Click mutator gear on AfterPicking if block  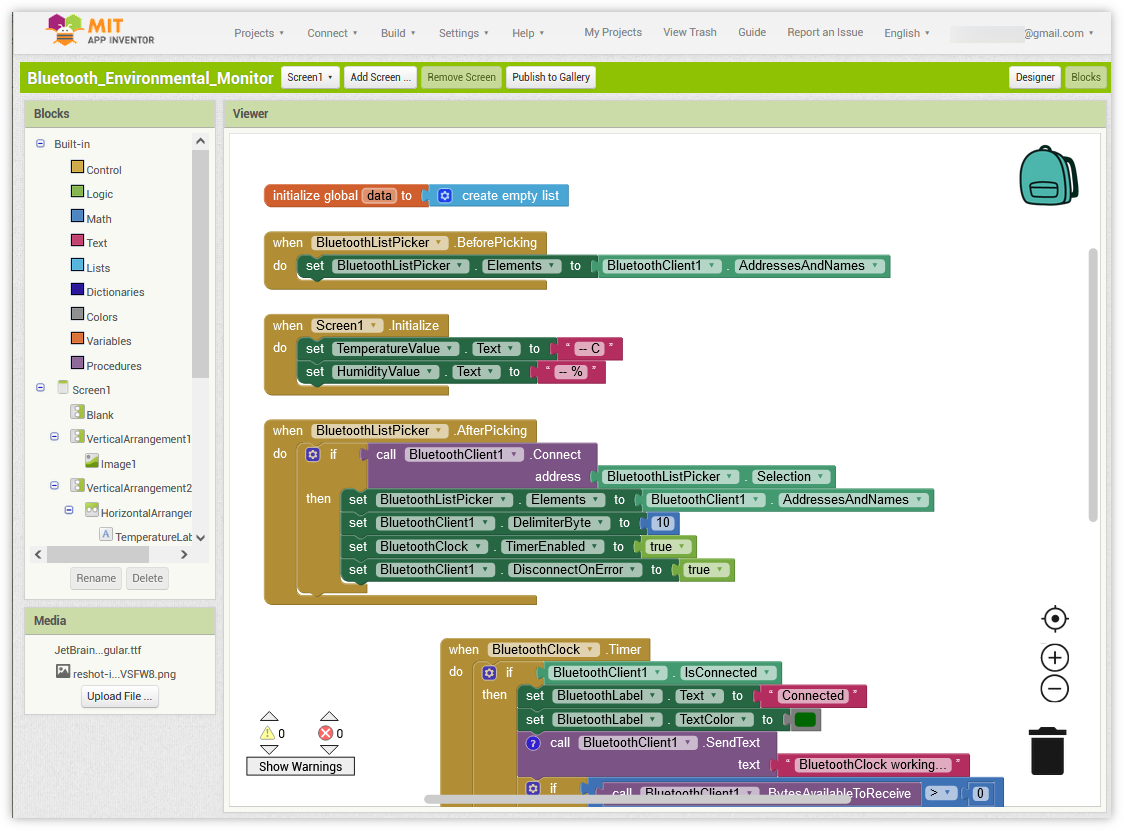tap(313, 455)
